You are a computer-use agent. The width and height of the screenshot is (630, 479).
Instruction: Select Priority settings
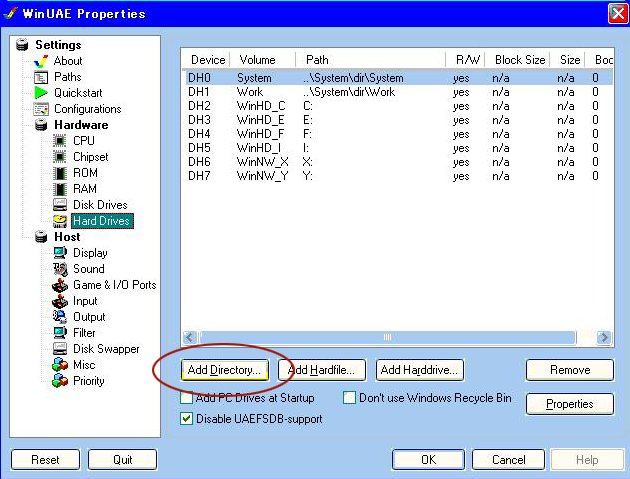coord(88,381)
